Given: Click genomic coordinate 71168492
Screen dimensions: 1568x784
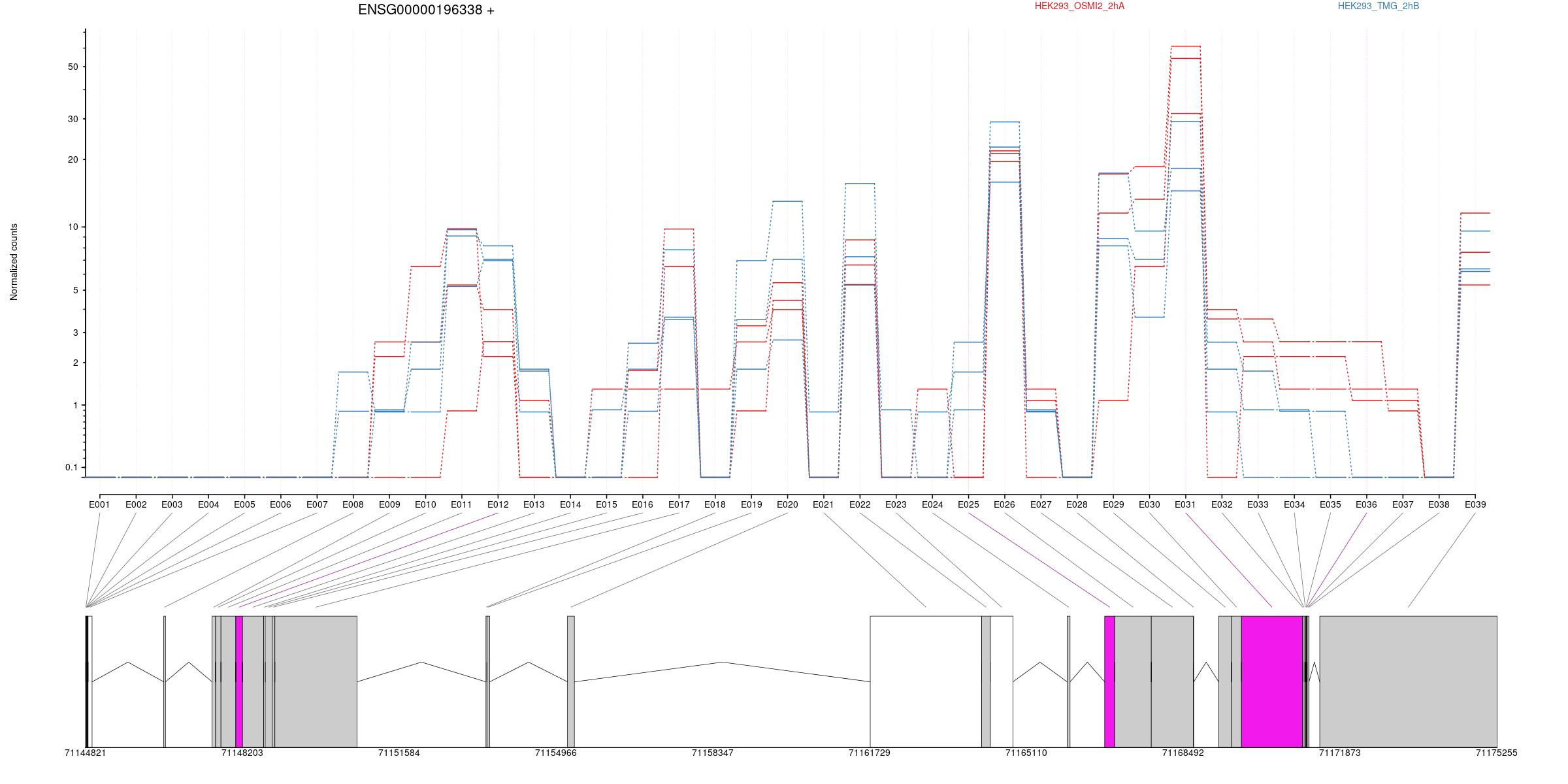Looking at the screenshot, I should tap(1183, 753).
